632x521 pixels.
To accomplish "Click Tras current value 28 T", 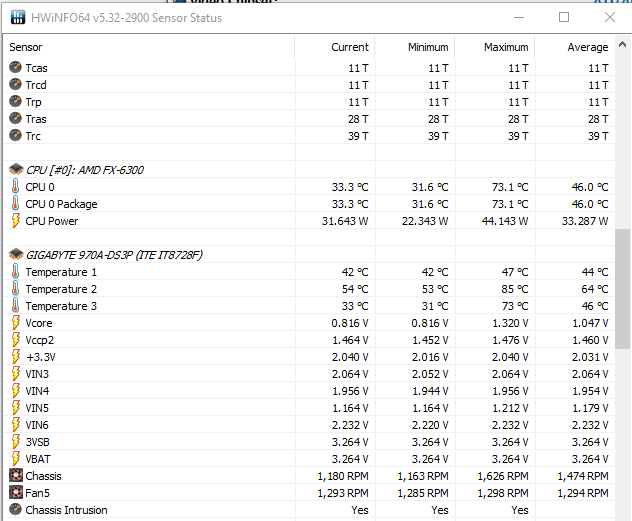I will tap(358, 119).
